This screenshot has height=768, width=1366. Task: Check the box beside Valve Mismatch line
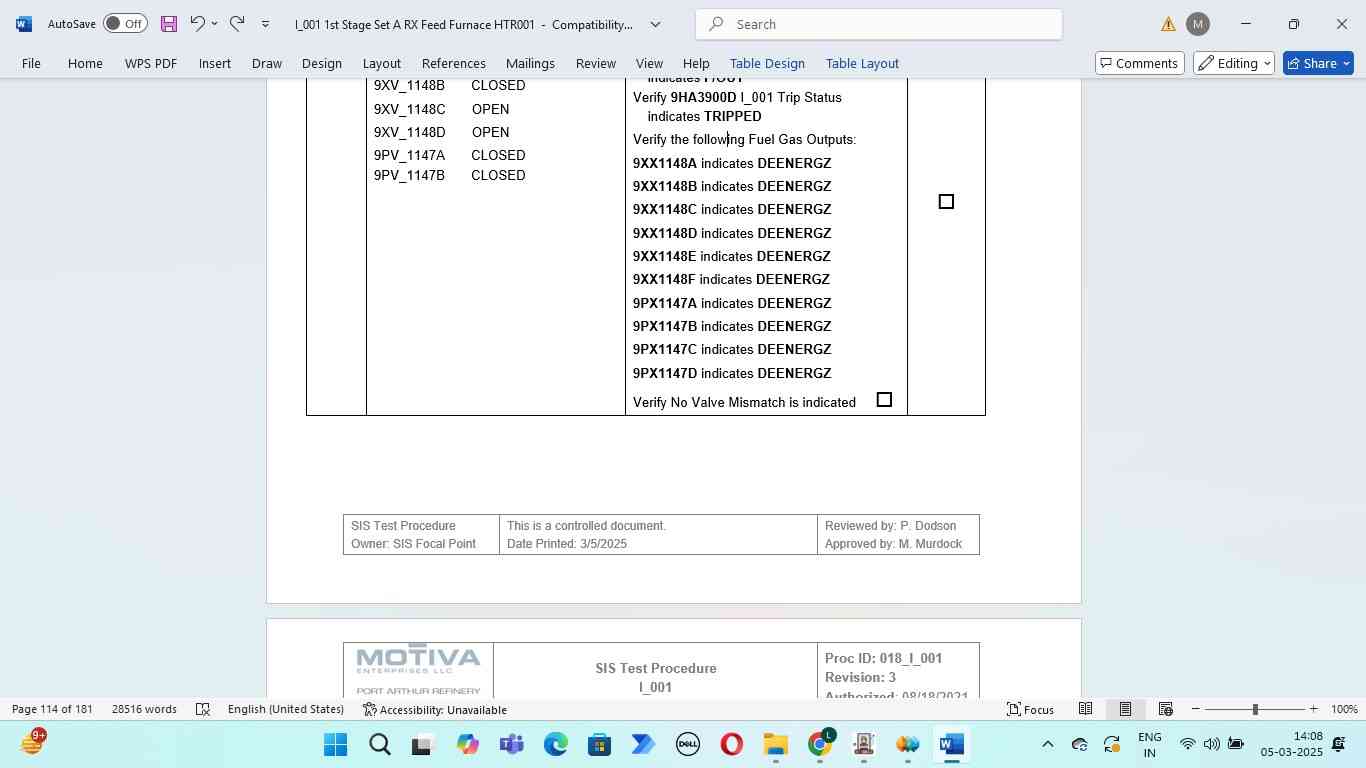pos(884,400)
